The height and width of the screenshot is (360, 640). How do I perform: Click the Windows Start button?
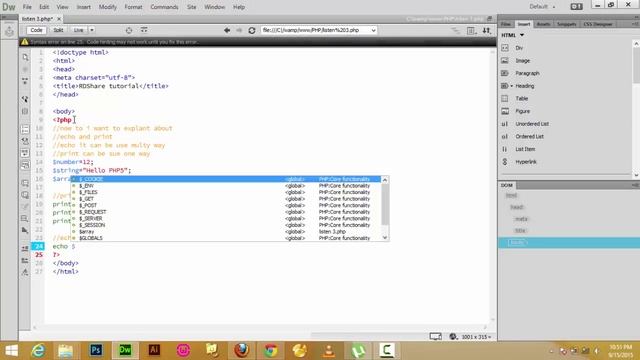(11, 350)
